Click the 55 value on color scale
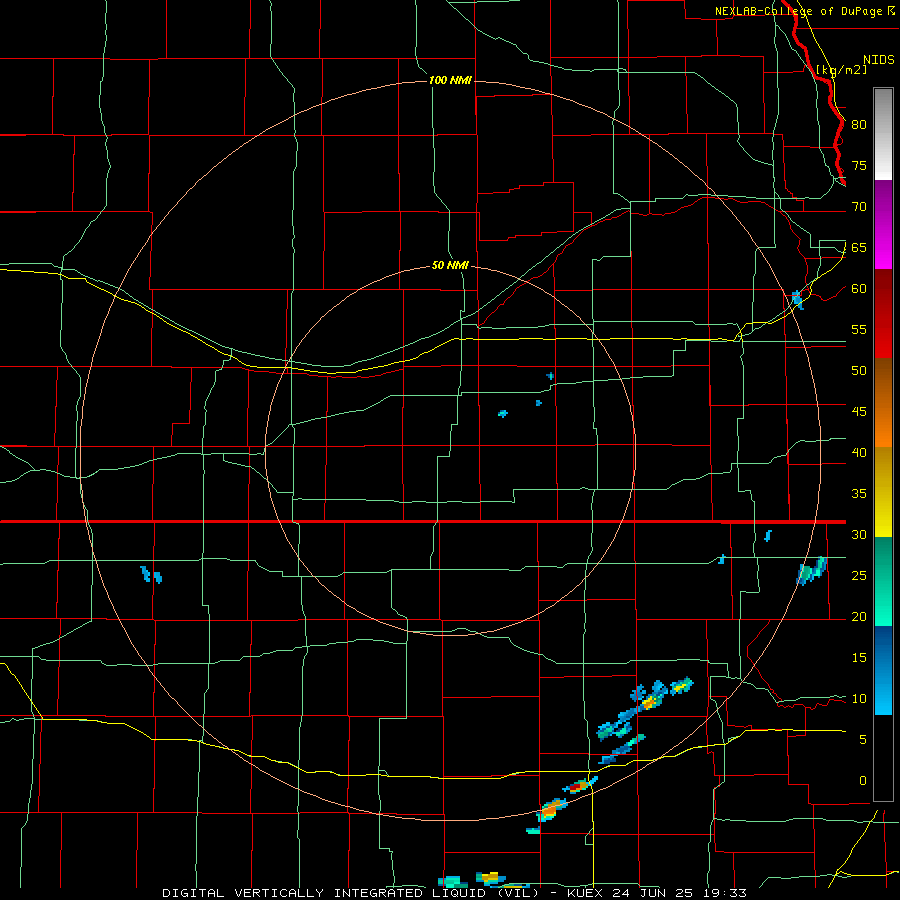 click(859, 329)
